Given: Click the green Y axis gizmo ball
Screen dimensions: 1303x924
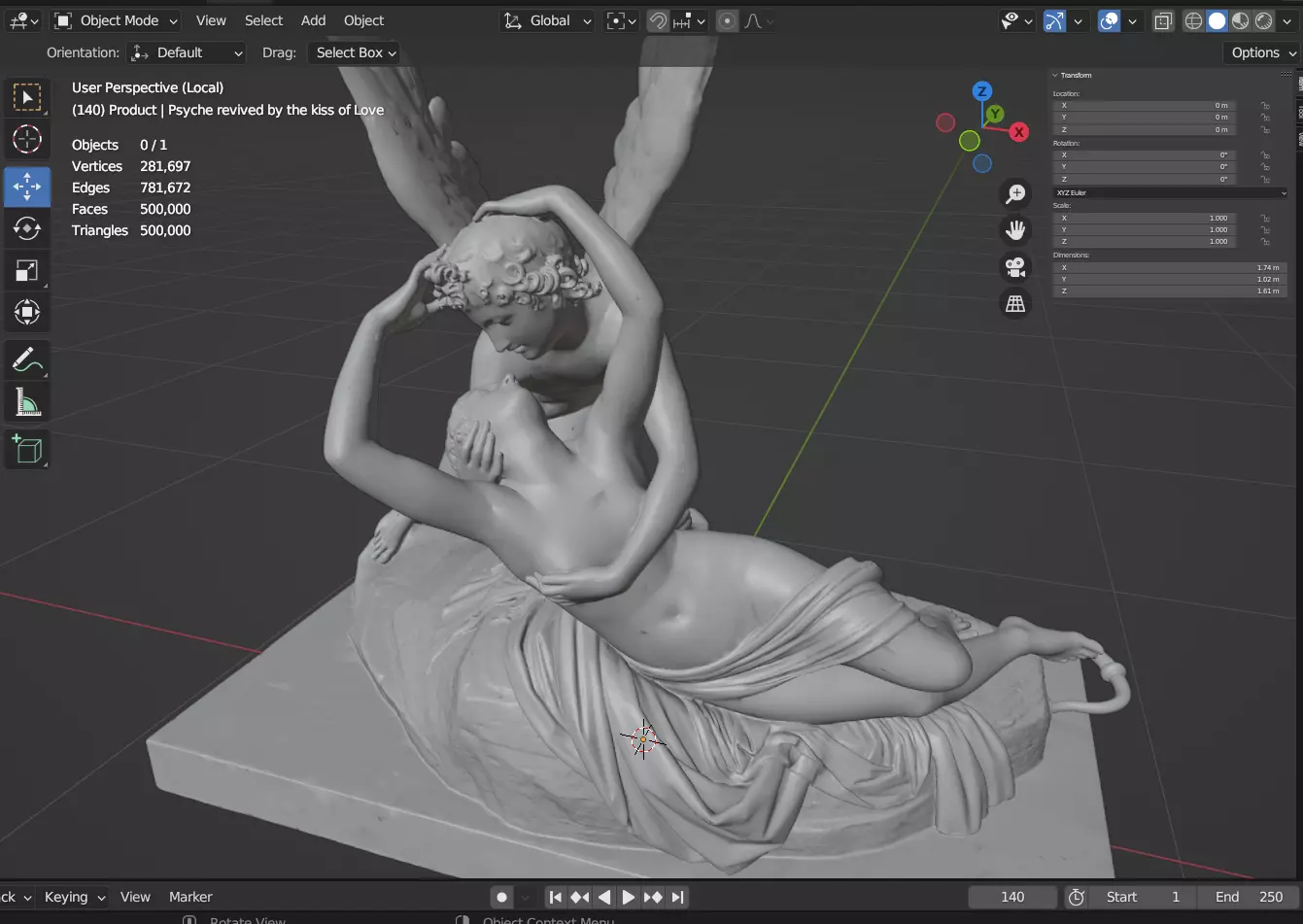Looking at the screenshot, I should [995, 115].
